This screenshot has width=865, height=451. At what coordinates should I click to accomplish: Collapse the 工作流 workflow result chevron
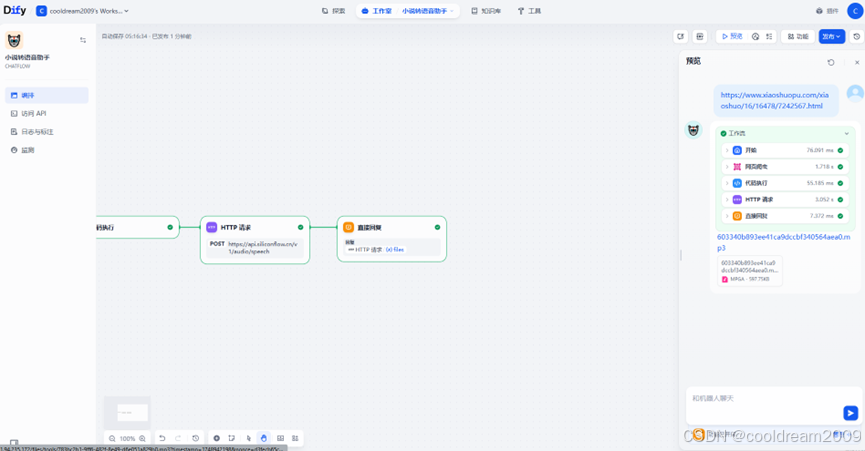point(846,133)
